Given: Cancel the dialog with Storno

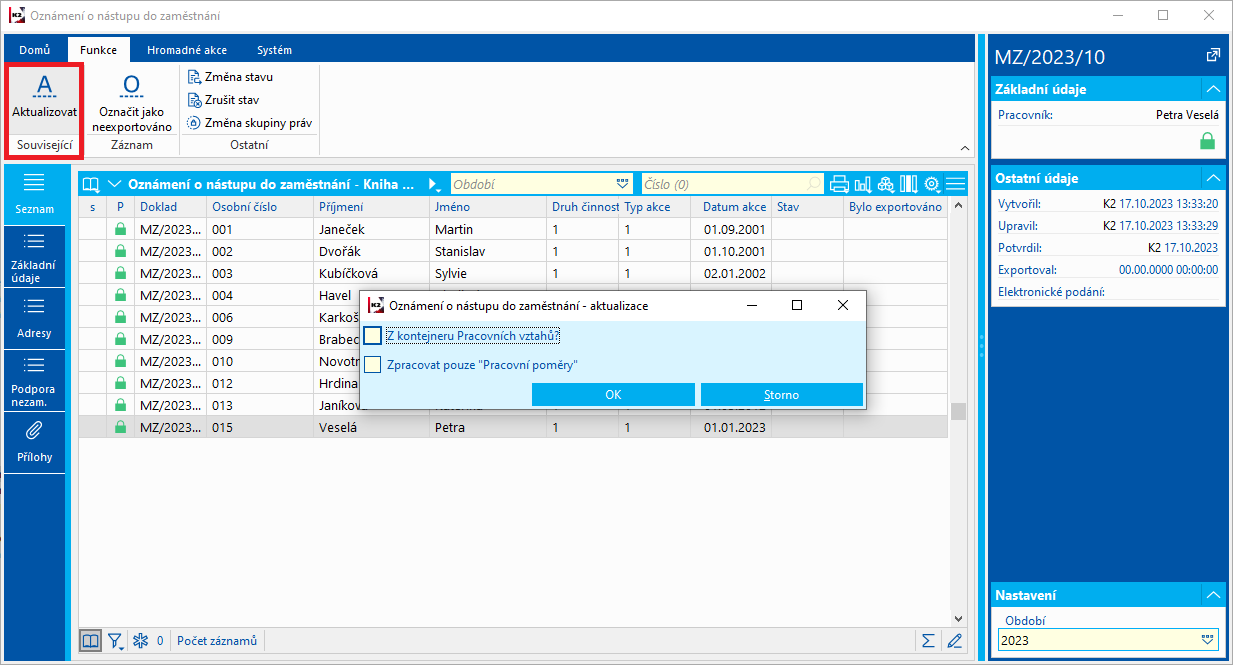Looking at the screenshot, I should (782, 395).
